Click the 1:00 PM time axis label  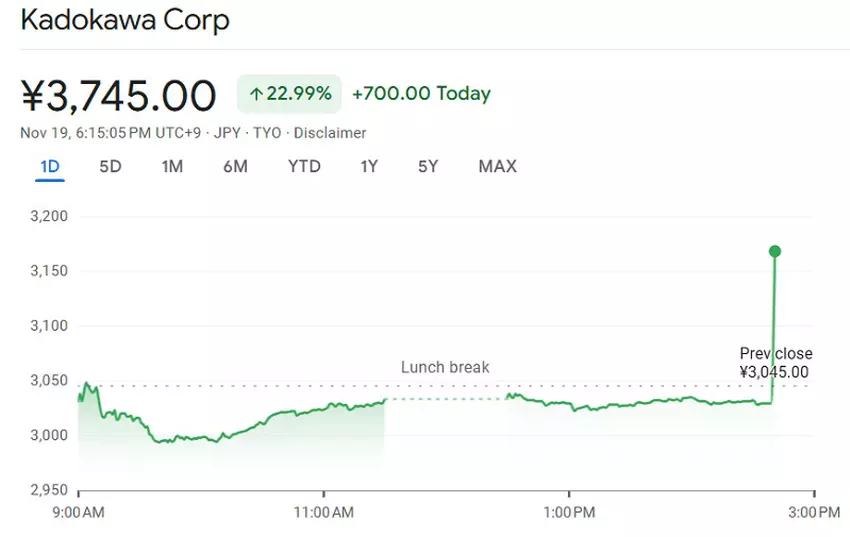point(570,511)
